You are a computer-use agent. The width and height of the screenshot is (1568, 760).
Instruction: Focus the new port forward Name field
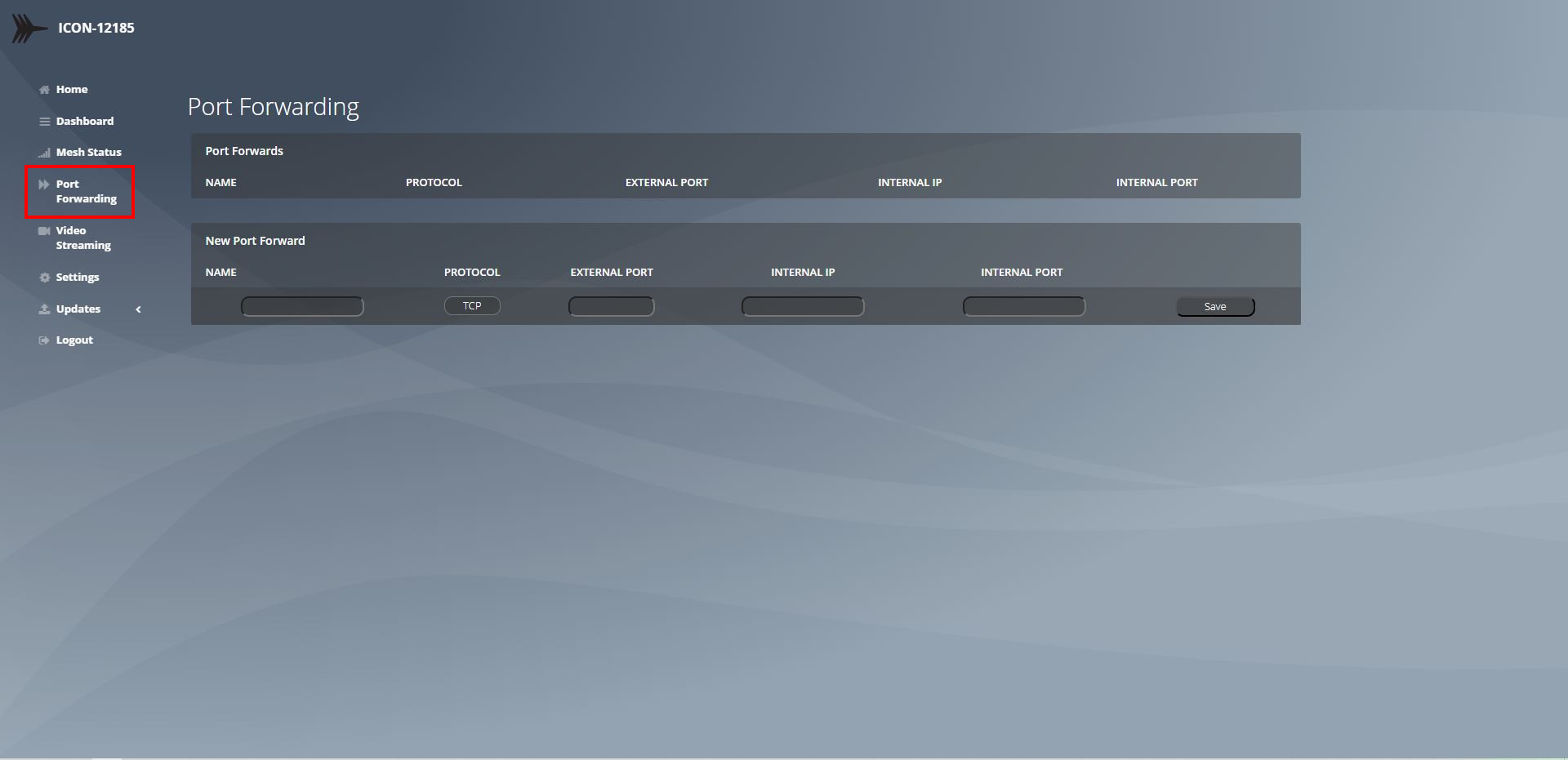pos(302,307)
